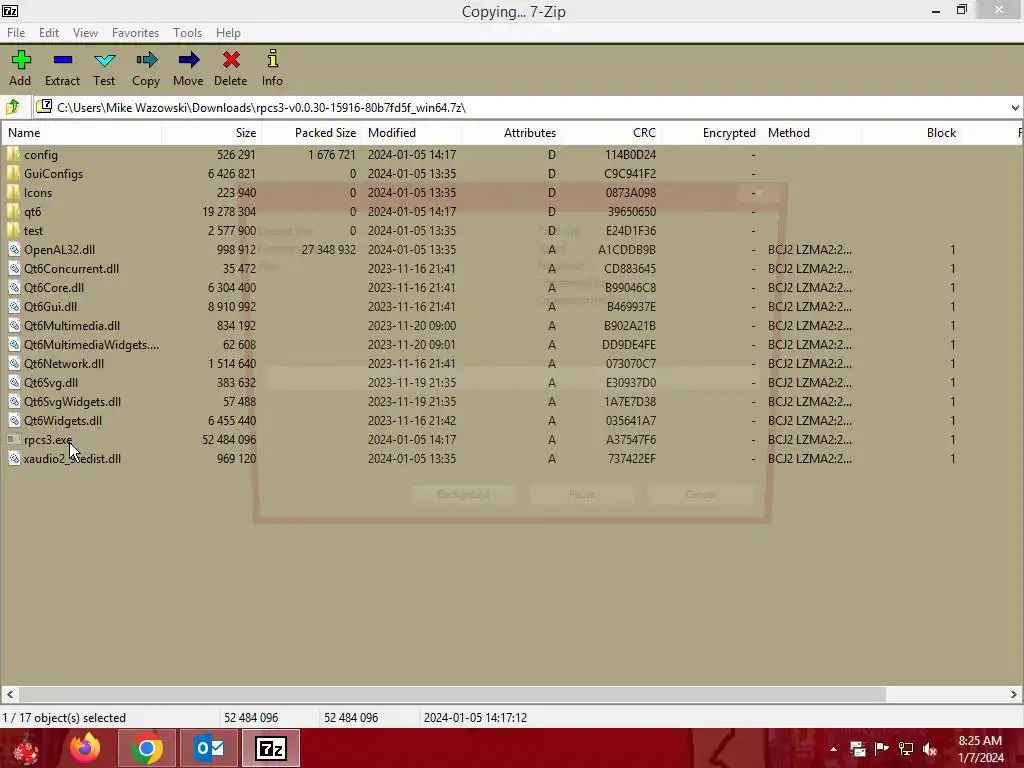
Task: Open the Favorites menu
Action: 135,33
